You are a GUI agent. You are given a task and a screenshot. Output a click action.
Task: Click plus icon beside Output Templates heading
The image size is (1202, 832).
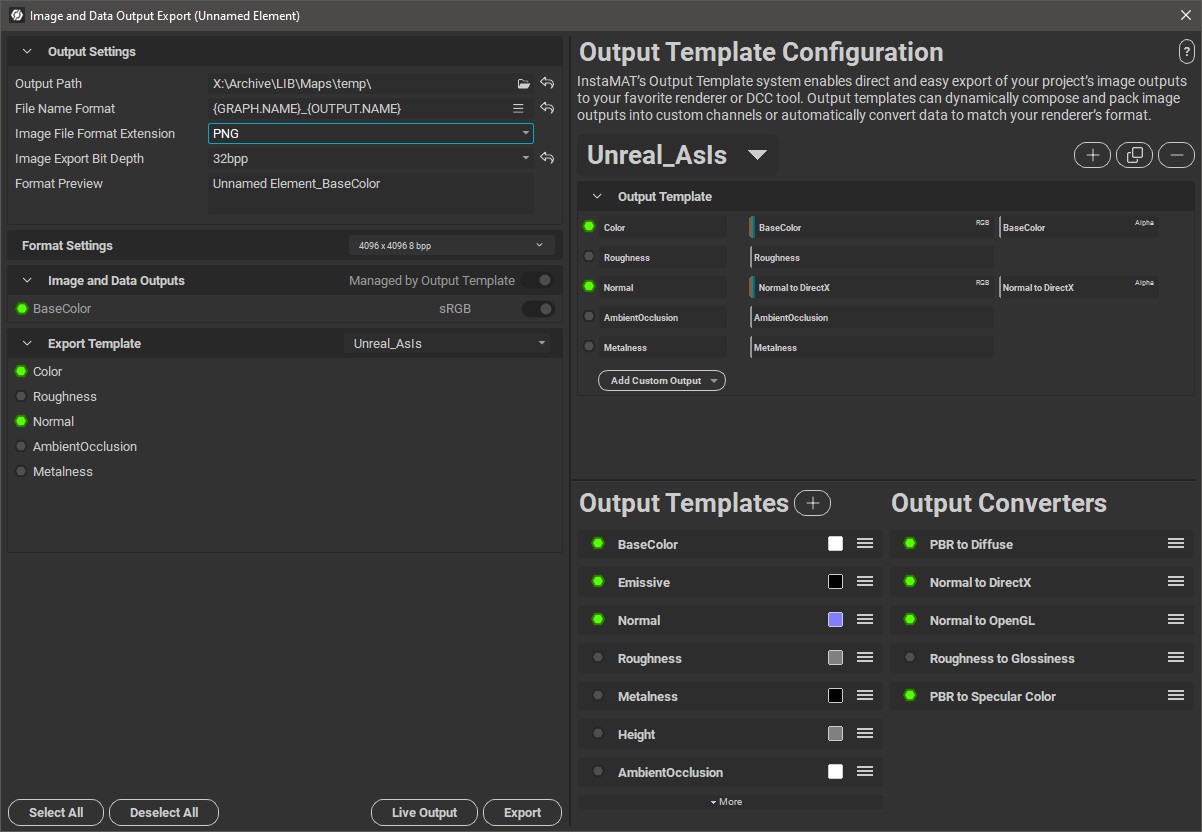pos(812,503)
